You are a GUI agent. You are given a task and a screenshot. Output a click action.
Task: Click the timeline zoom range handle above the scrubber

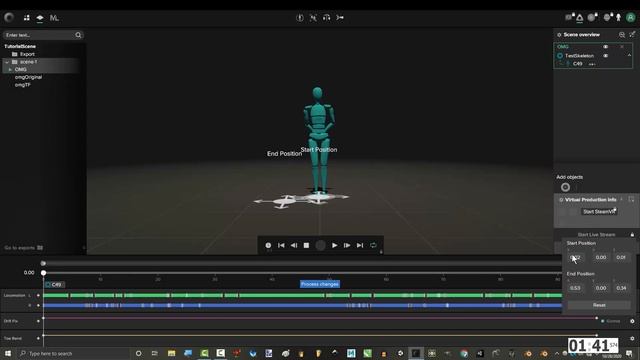coord(43,264)
